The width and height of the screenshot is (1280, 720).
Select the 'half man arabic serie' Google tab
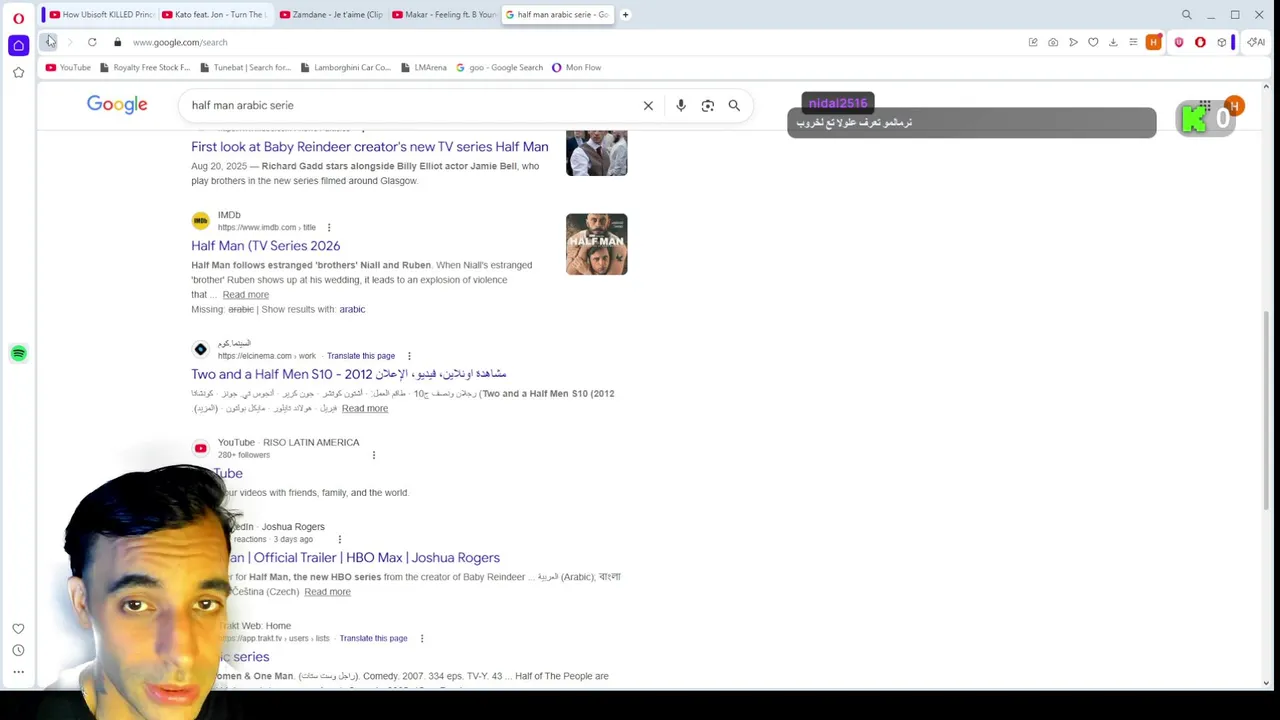(557, 15)
